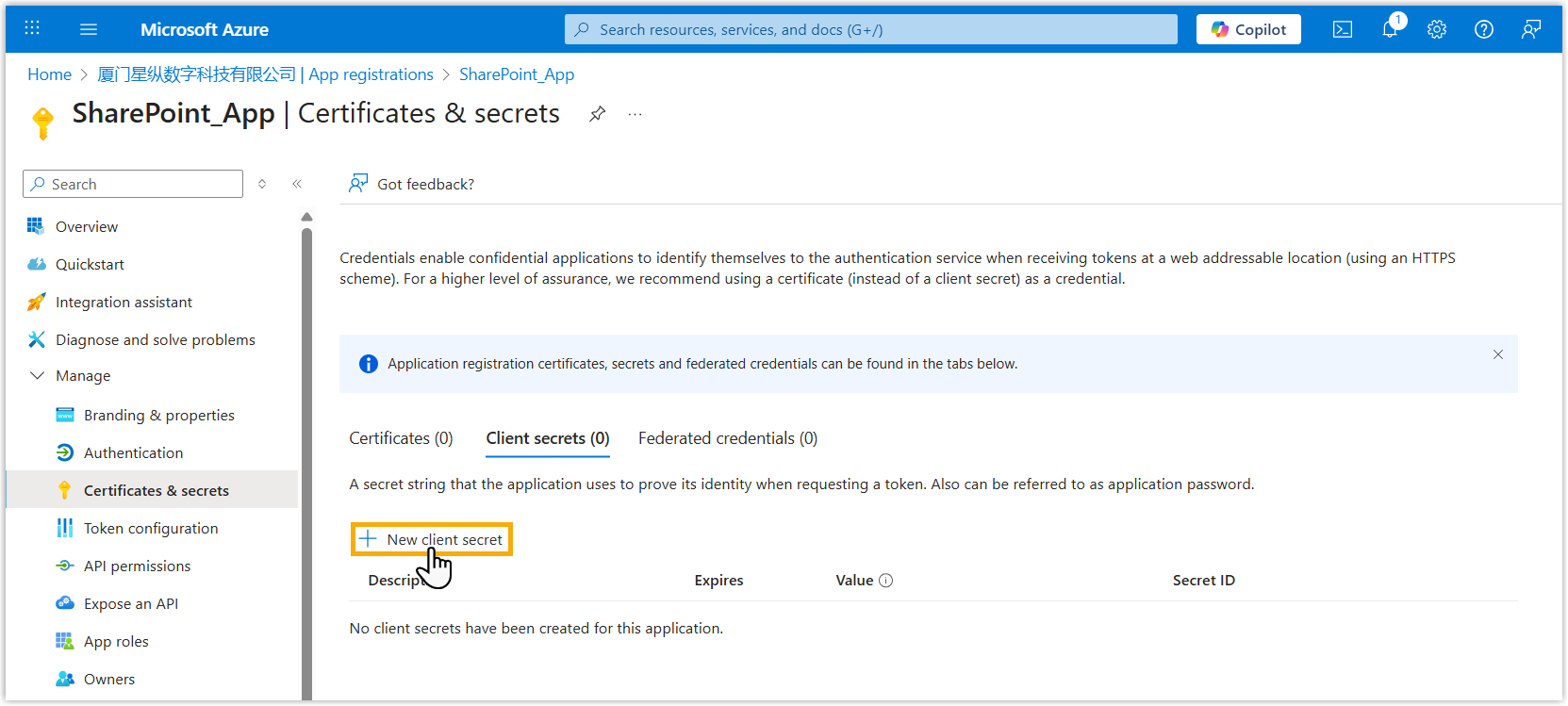Screen dimensions: 1568x706
Task: Open the portal hamburger menu
Action: click(89, 29)
